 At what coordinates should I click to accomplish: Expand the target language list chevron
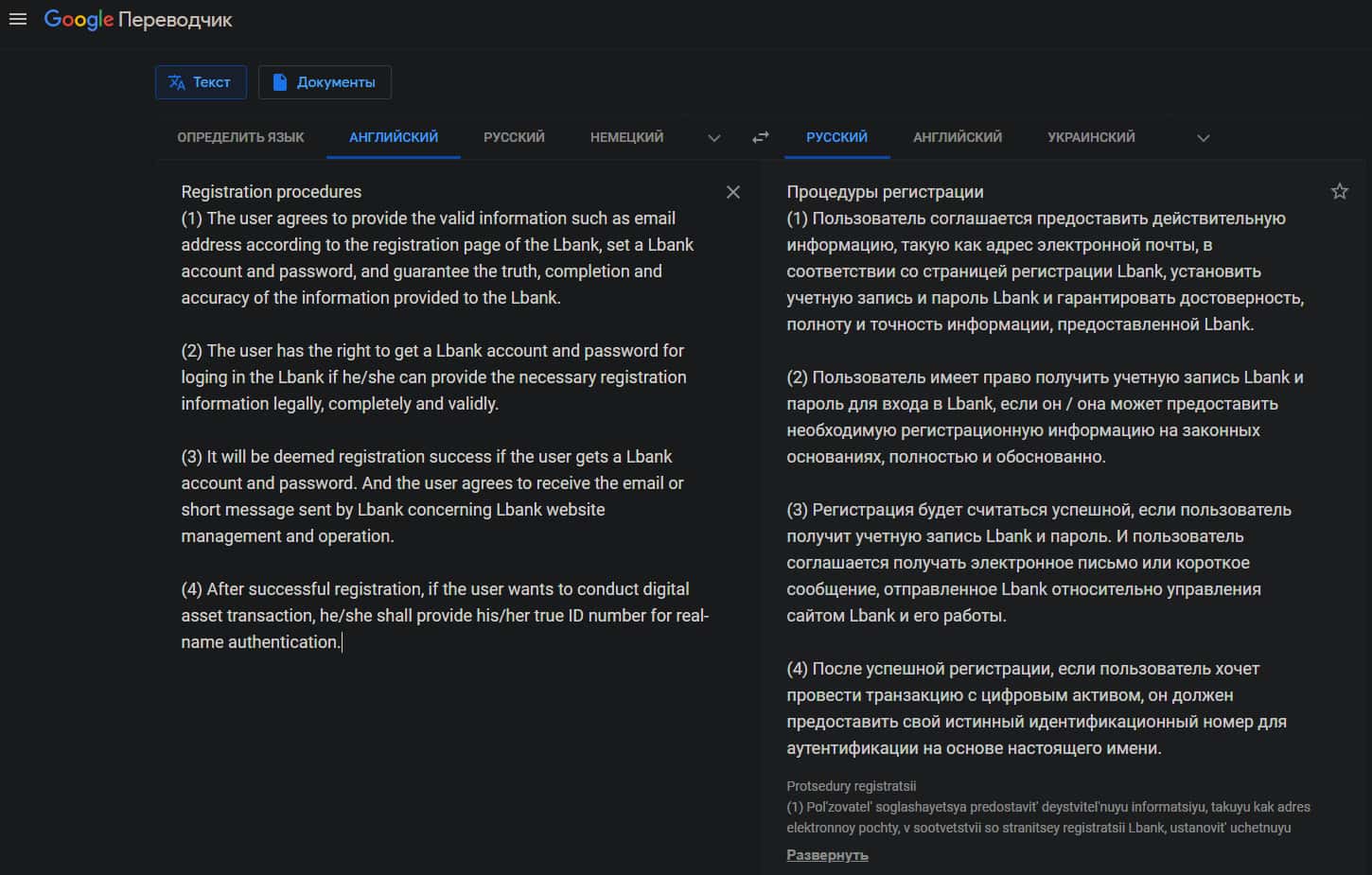click(1204, 138)
